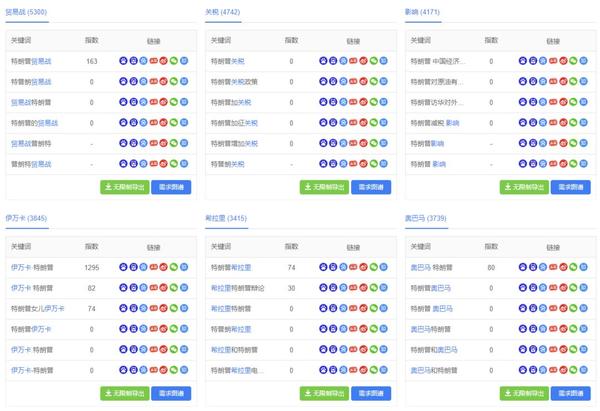Click Baidu paw icon in 奥巴马 特朗普 row (80)
600x411 pixels.
pos(523,267)
